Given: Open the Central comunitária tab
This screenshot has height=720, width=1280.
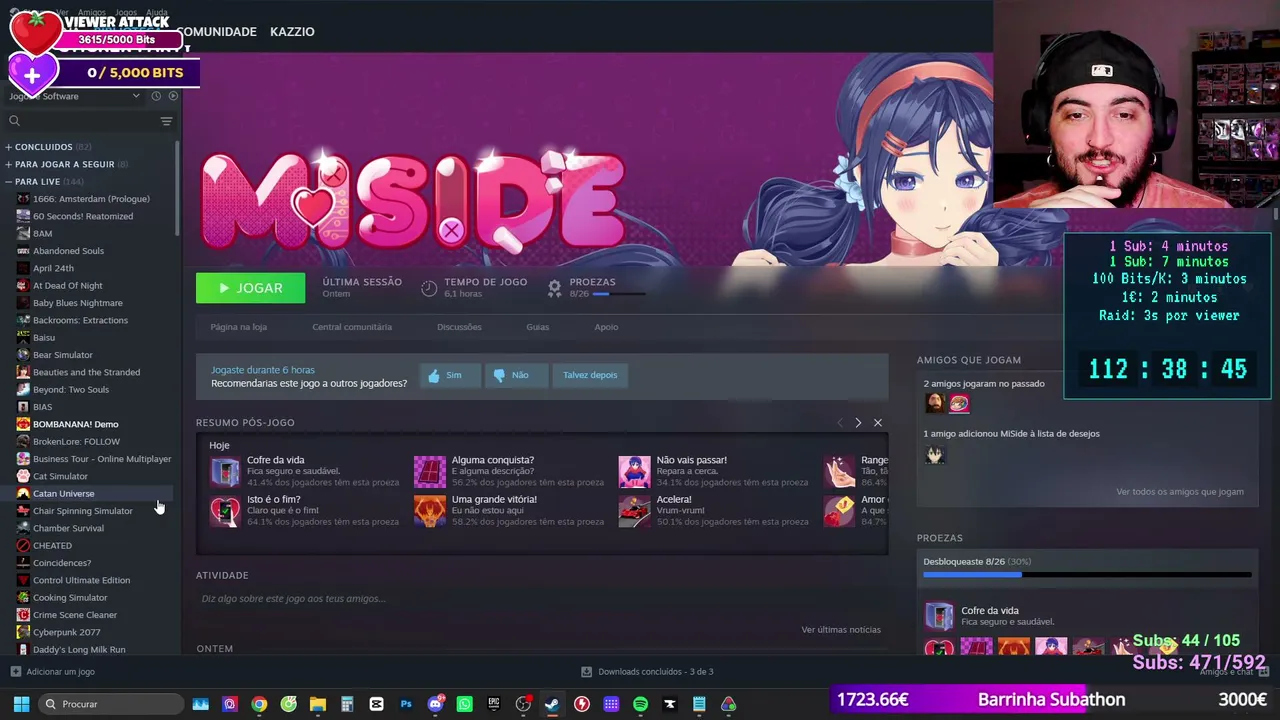Looking at the screenshot, I should [352, 327].
